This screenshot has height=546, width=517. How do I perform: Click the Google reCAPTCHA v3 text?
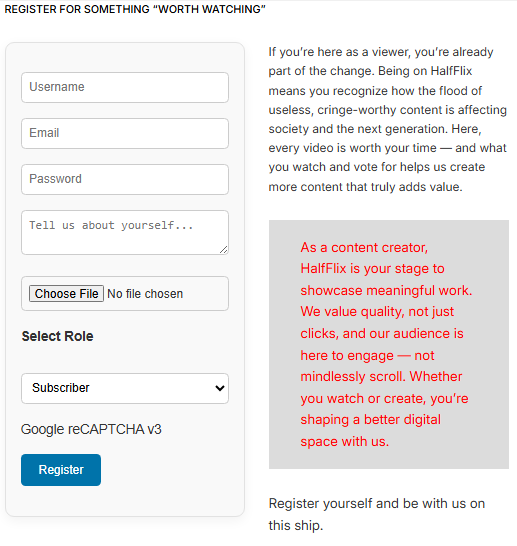(91, 429)
